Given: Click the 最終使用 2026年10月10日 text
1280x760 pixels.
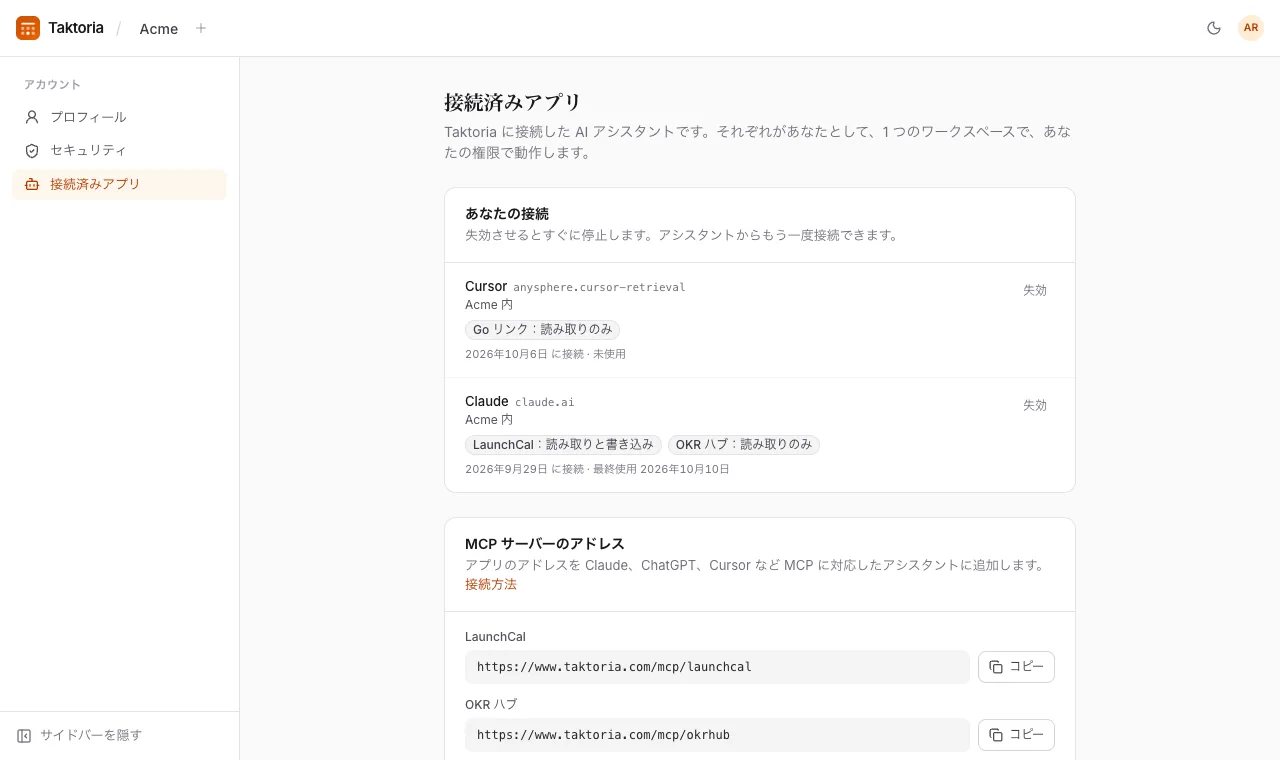Looking at the screenshot, I should click(x=661, y=469).
